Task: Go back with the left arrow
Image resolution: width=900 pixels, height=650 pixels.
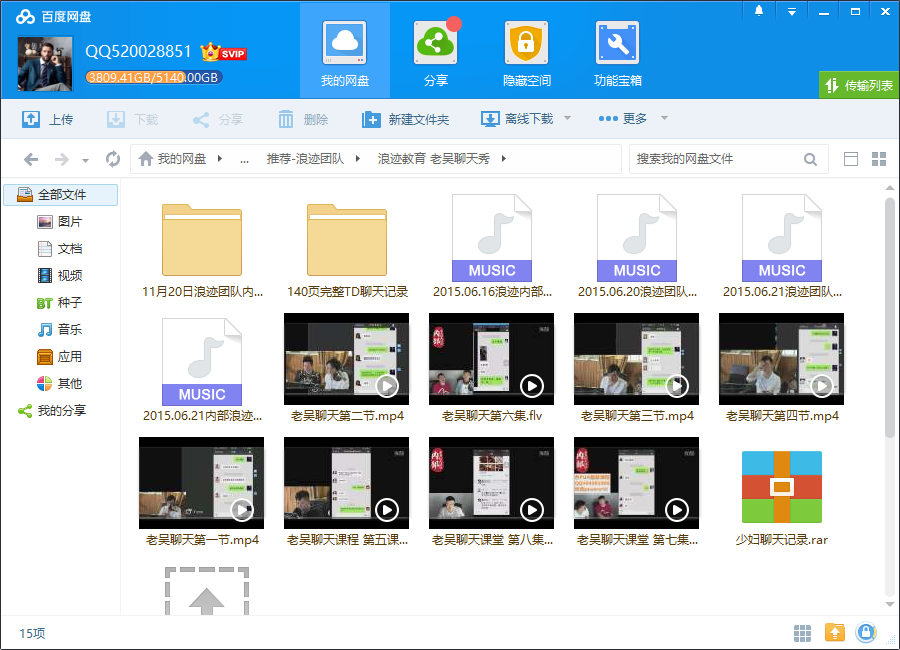Action: 31,159
